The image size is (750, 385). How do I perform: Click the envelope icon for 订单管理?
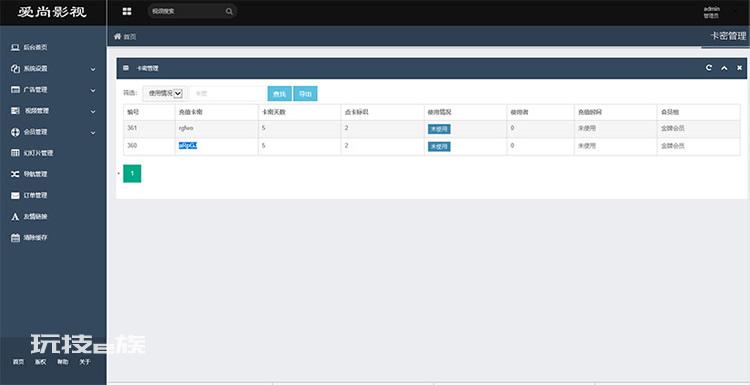[15, 195]
